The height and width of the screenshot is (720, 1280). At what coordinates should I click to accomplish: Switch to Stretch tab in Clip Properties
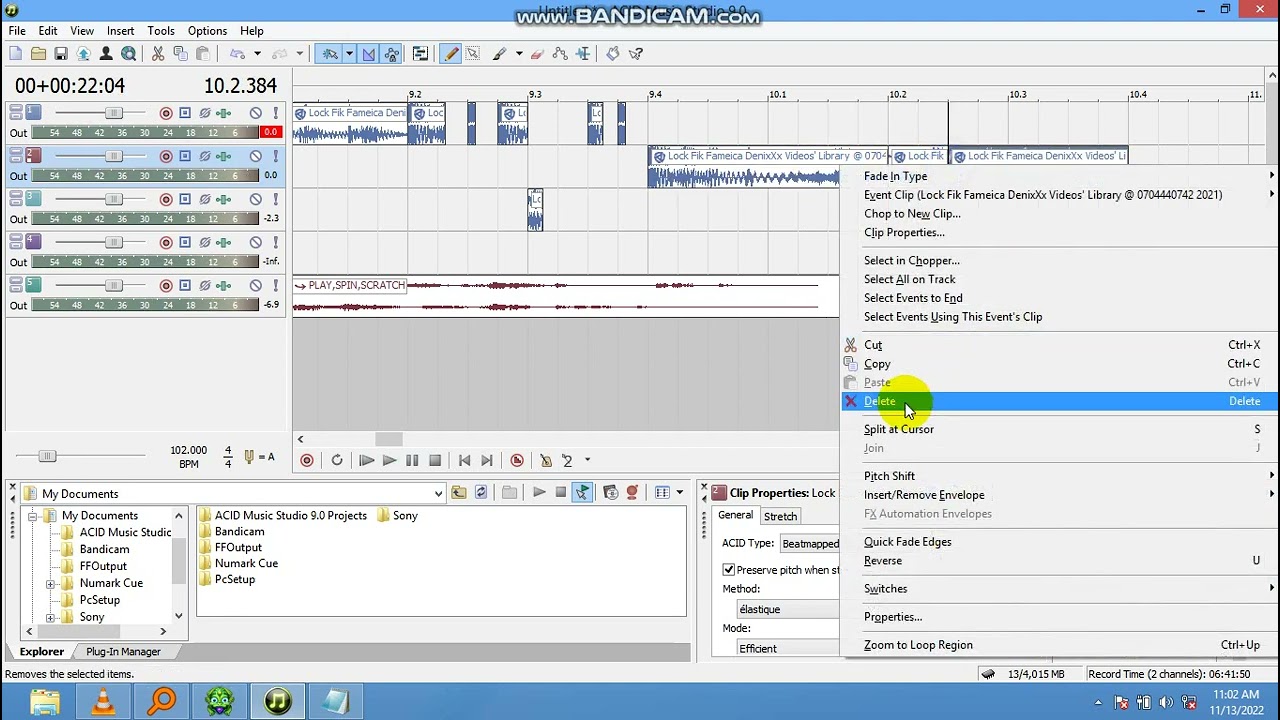pyautogui.click(x=780, y=517)
